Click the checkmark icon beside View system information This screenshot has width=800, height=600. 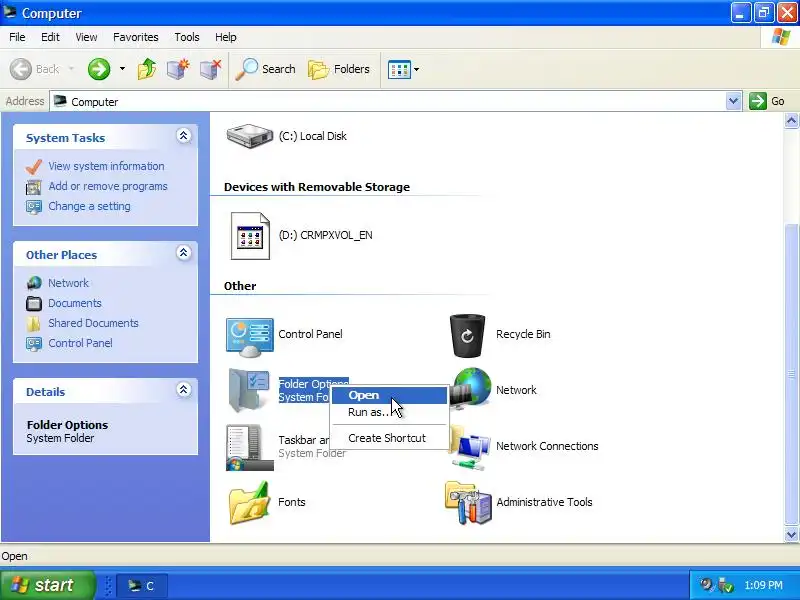point(34,166)
